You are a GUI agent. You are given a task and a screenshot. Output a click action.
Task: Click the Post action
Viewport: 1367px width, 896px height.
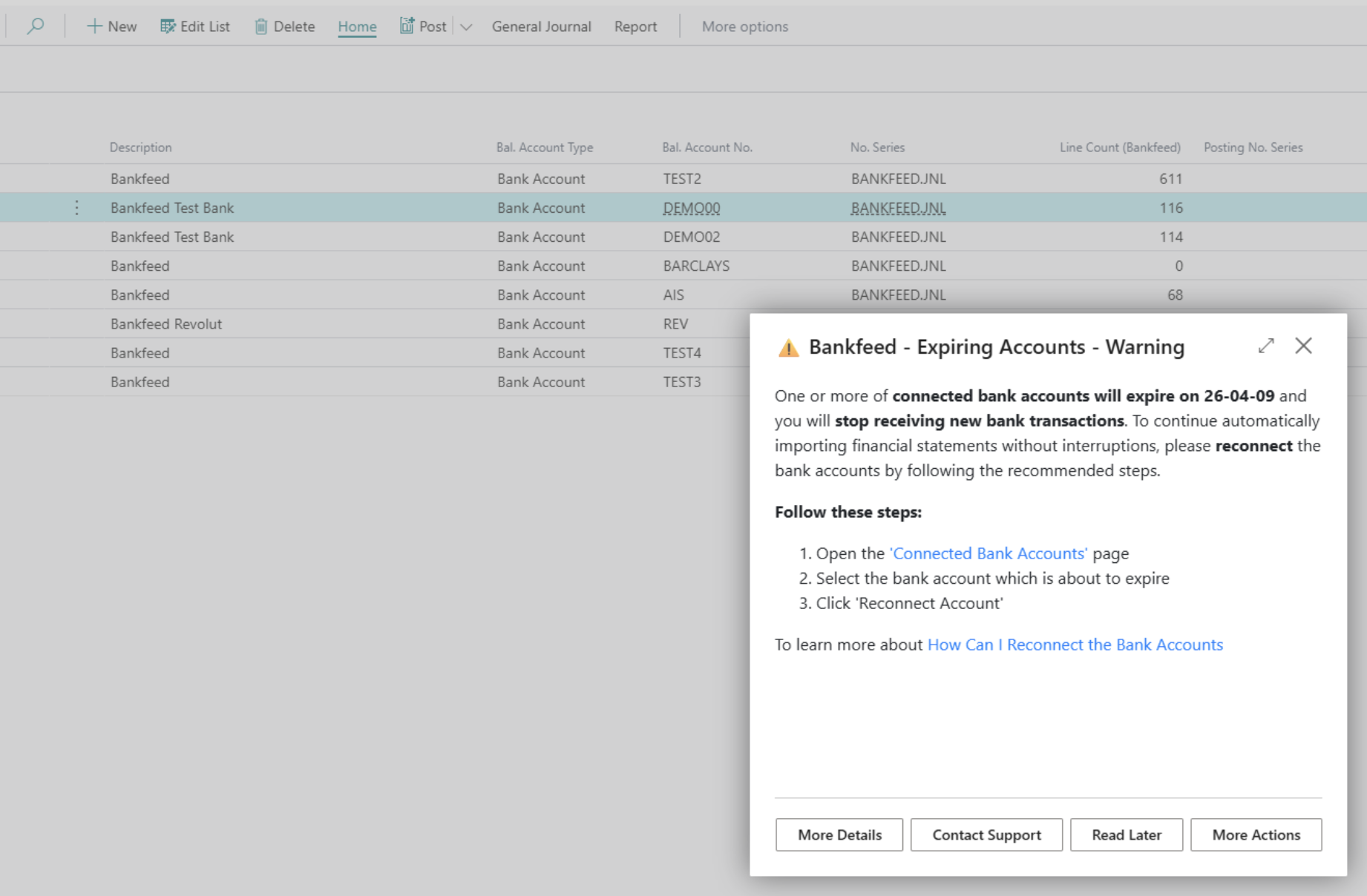click(x=423, y=27)
